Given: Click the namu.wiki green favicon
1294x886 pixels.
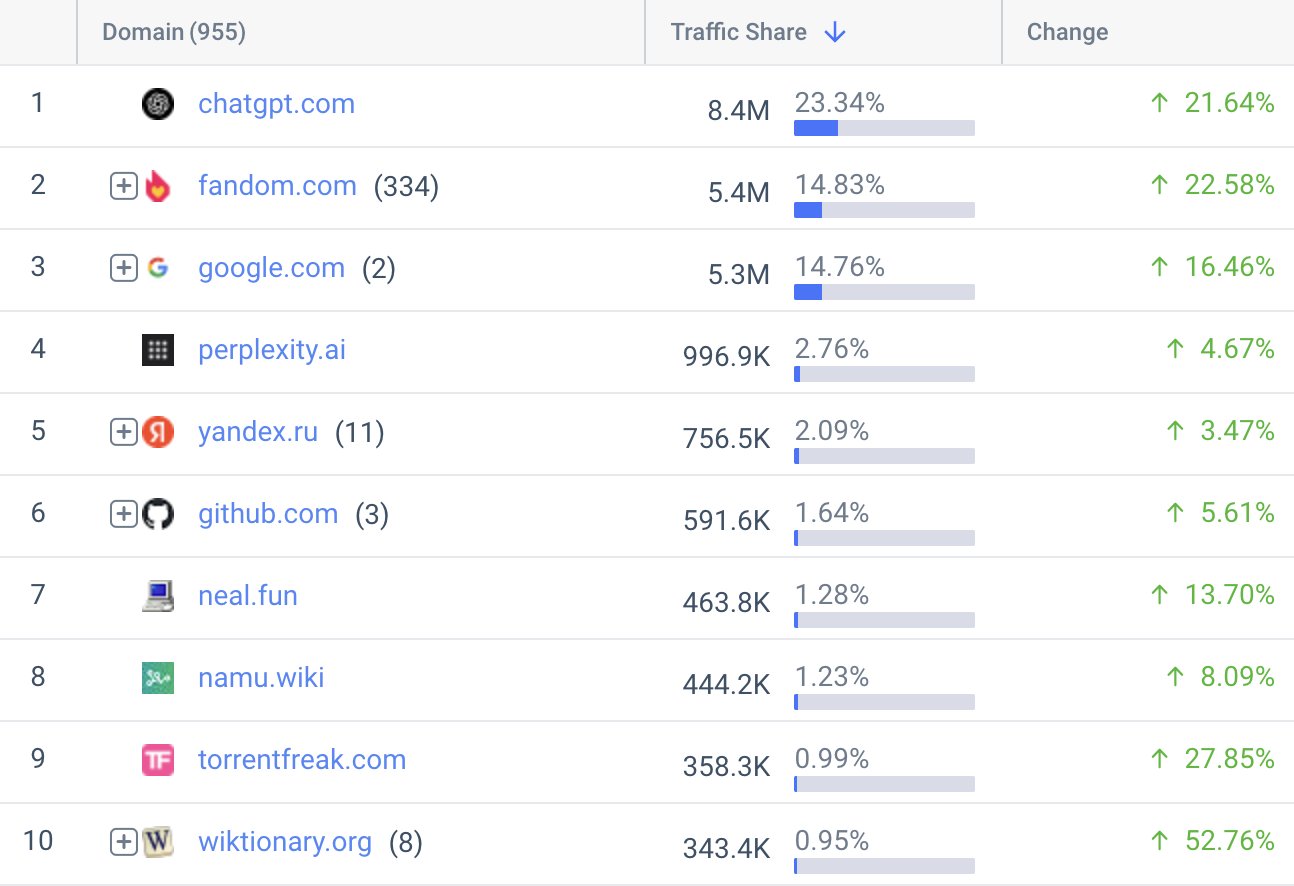Looking at the screenshot, I should [158, 678].
